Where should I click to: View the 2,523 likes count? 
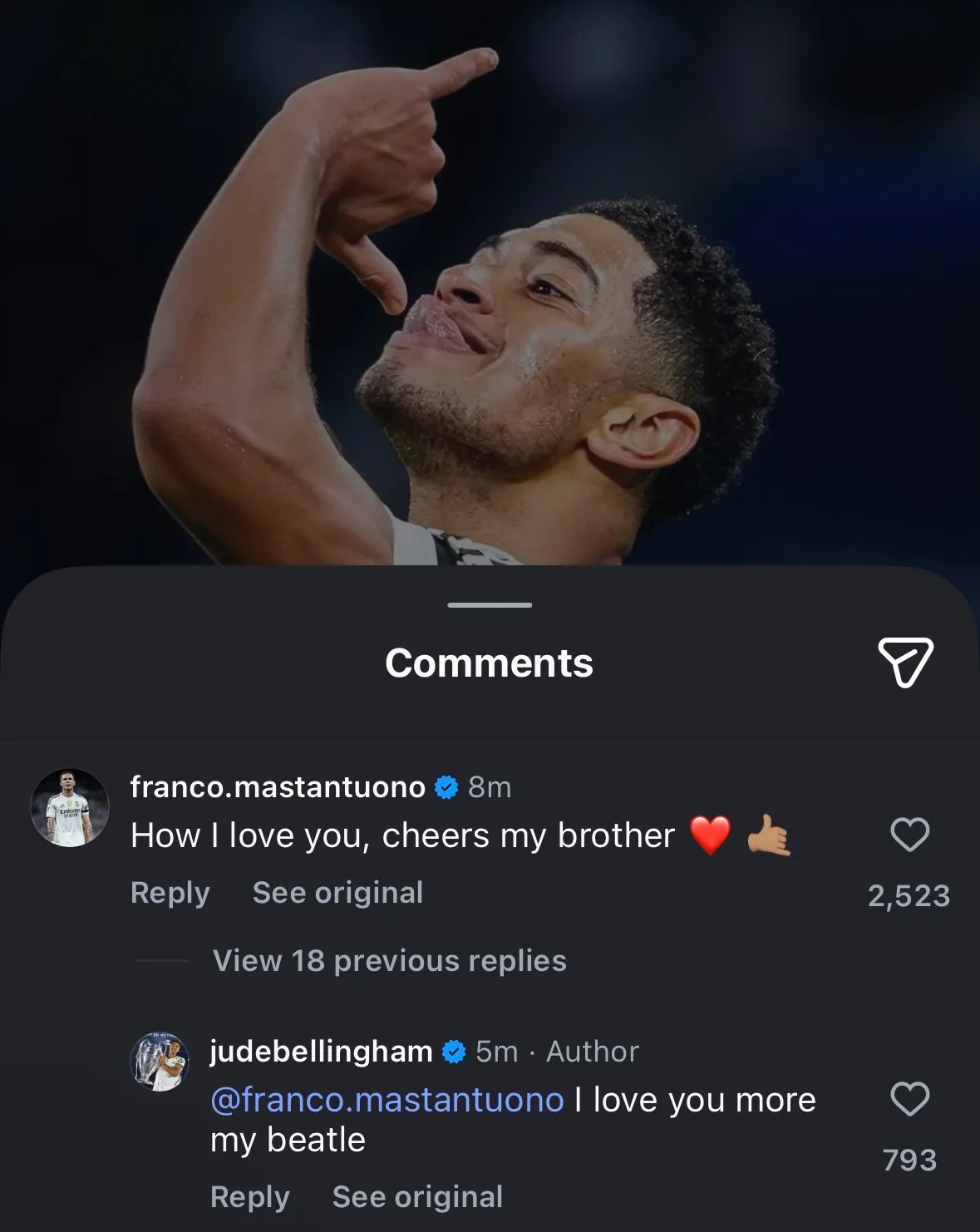pos(909,895)
